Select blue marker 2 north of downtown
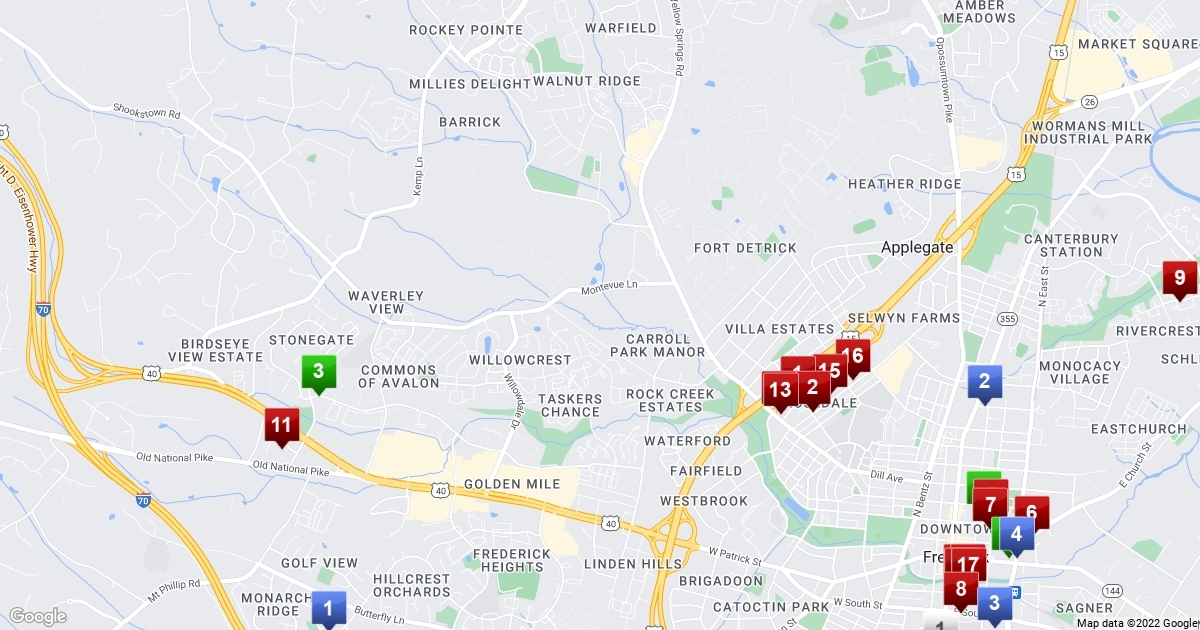Viewport: 1200px width, 630px height. point(984,381)
